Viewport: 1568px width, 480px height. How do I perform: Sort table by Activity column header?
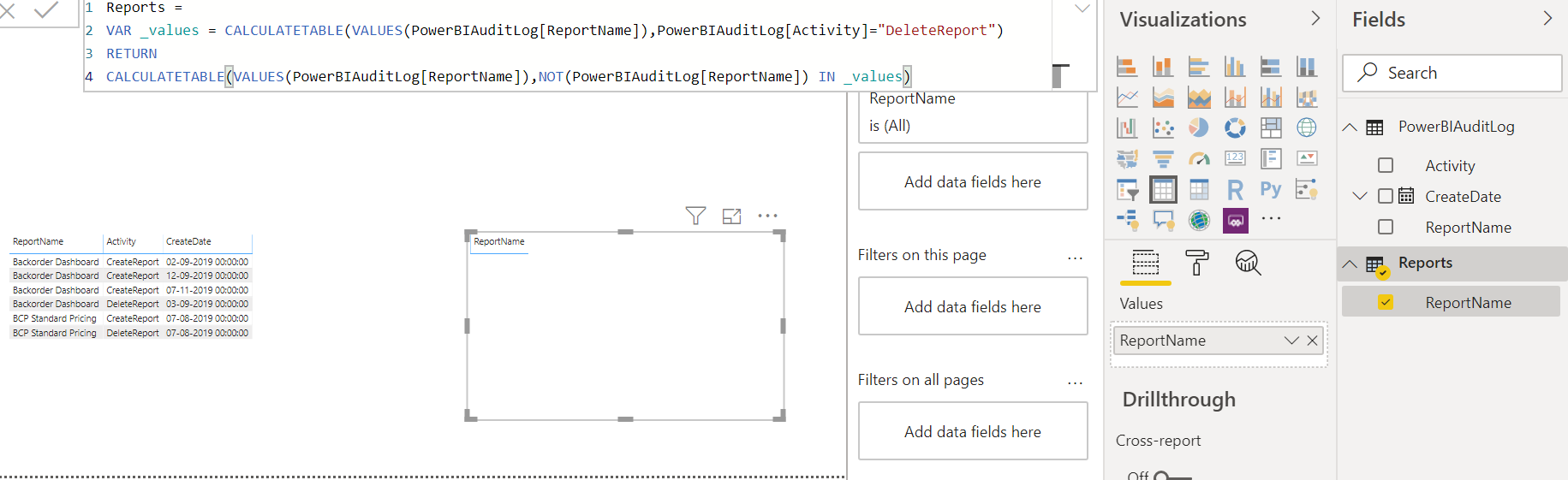(121, 241)
